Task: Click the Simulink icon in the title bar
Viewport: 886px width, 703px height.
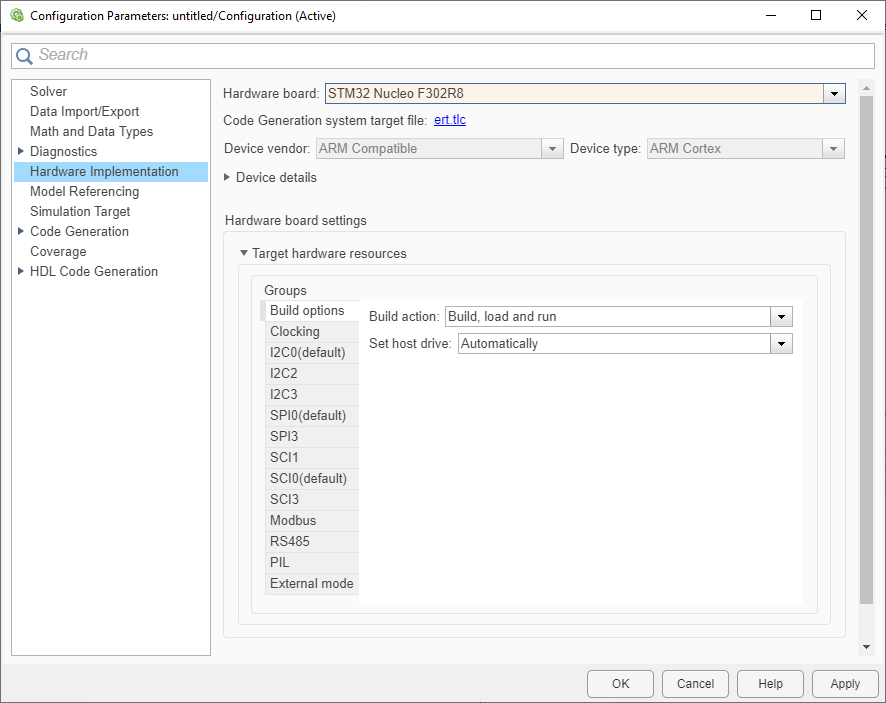Action: pos(14,15)
